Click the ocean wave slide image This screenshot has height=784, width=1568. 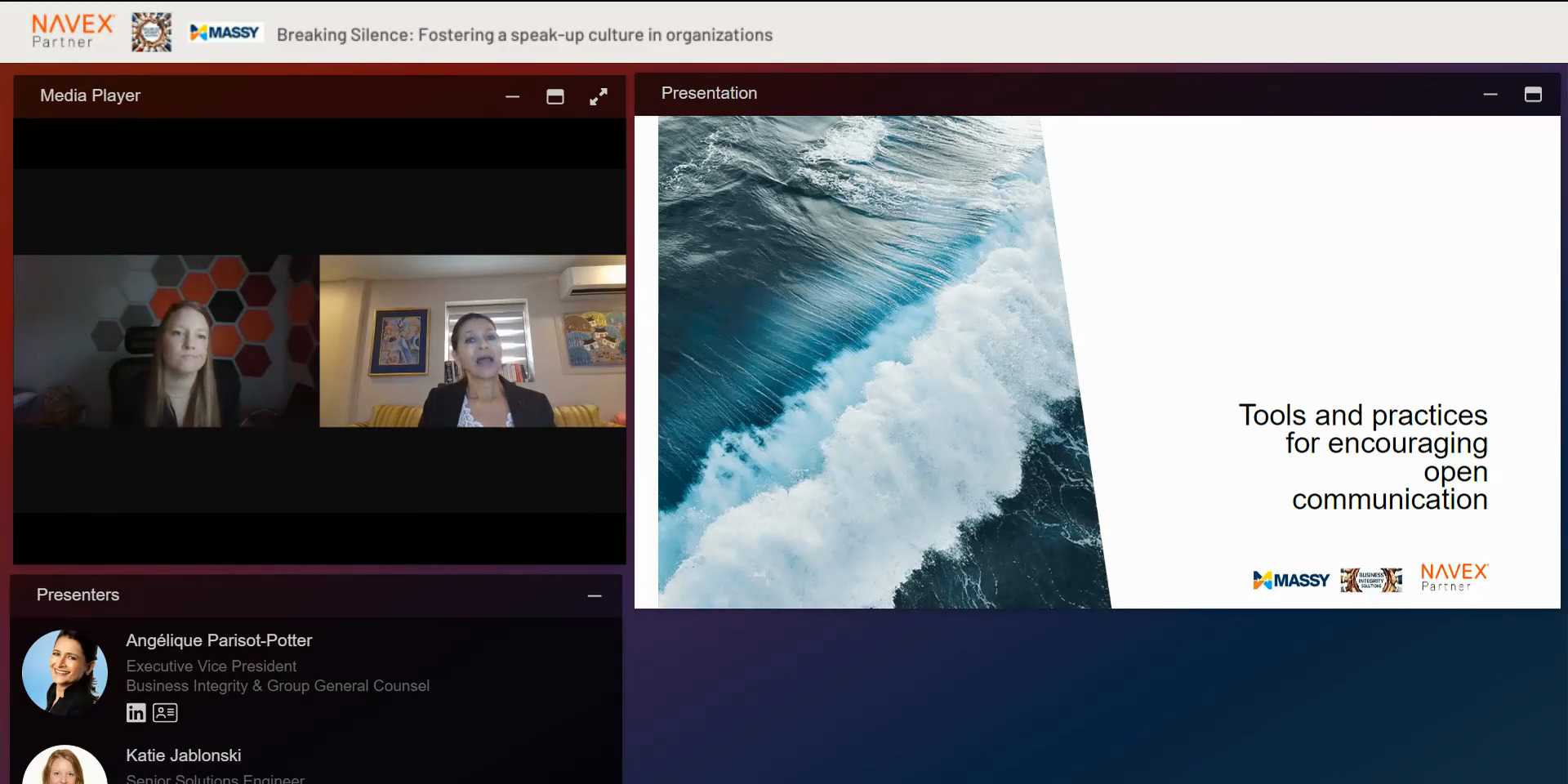884,362
